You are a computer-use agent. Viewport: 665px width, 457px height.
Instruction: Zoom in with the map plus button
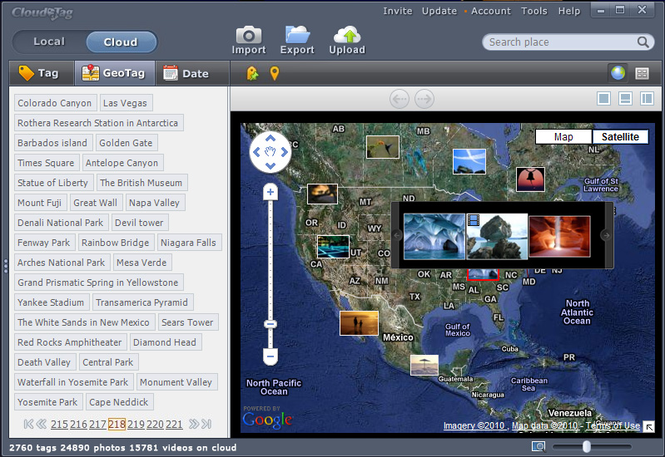[x=270, y=192]
